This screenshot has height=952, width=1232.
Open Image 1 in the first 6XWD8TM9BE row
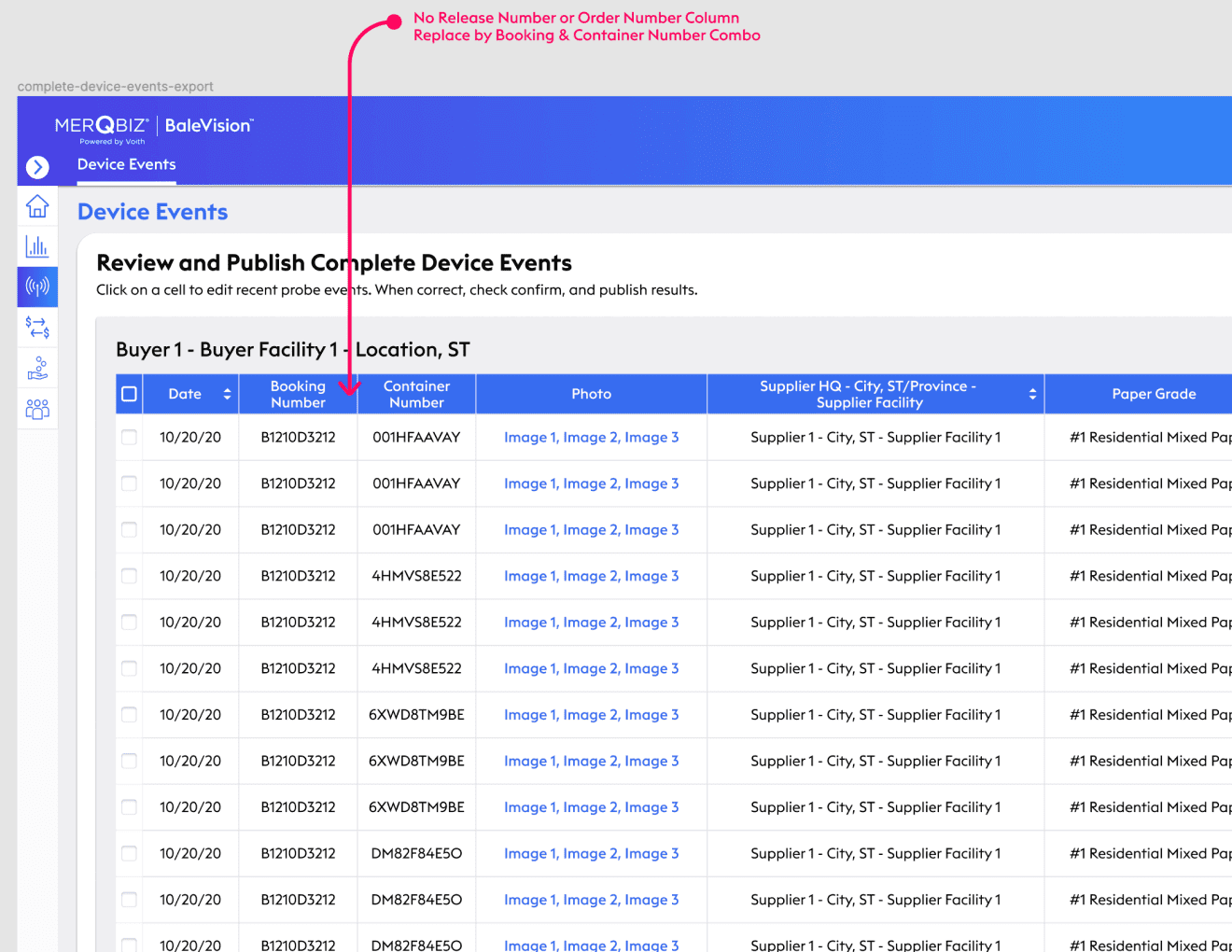pos(529,714)
